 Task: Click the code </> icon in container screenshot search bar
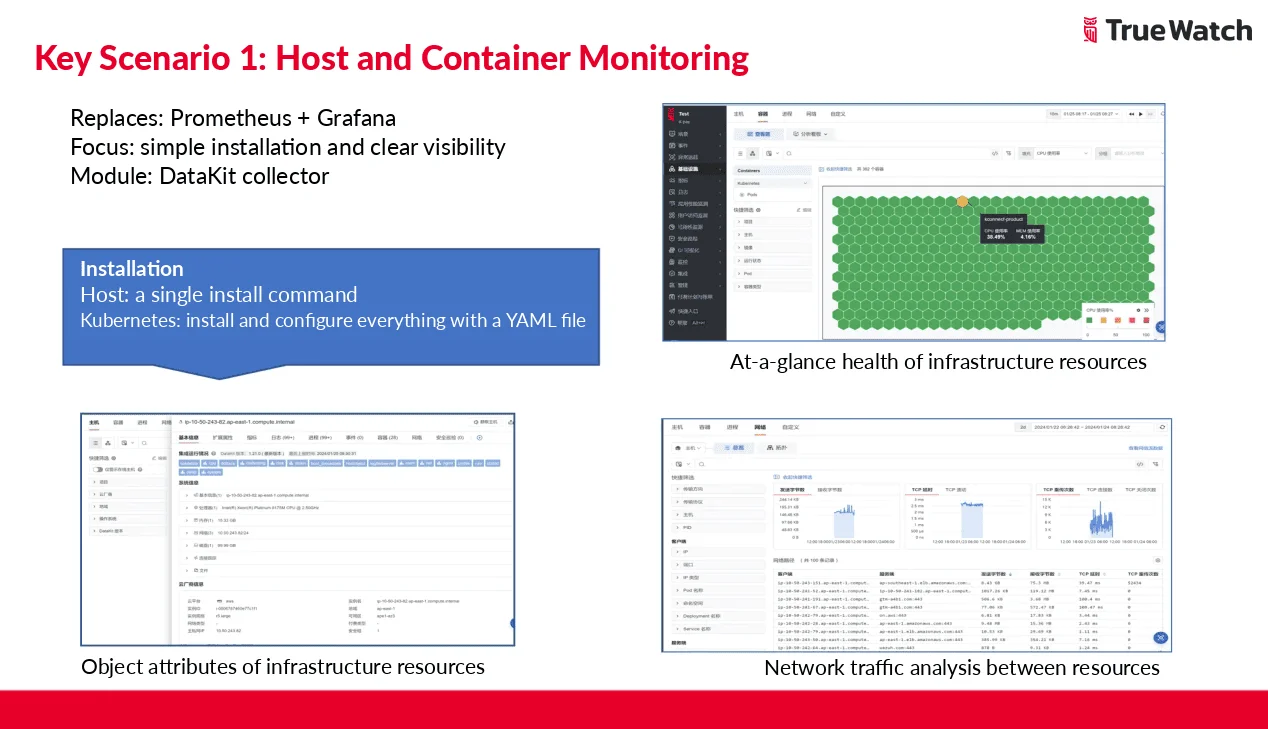point(994,153)
